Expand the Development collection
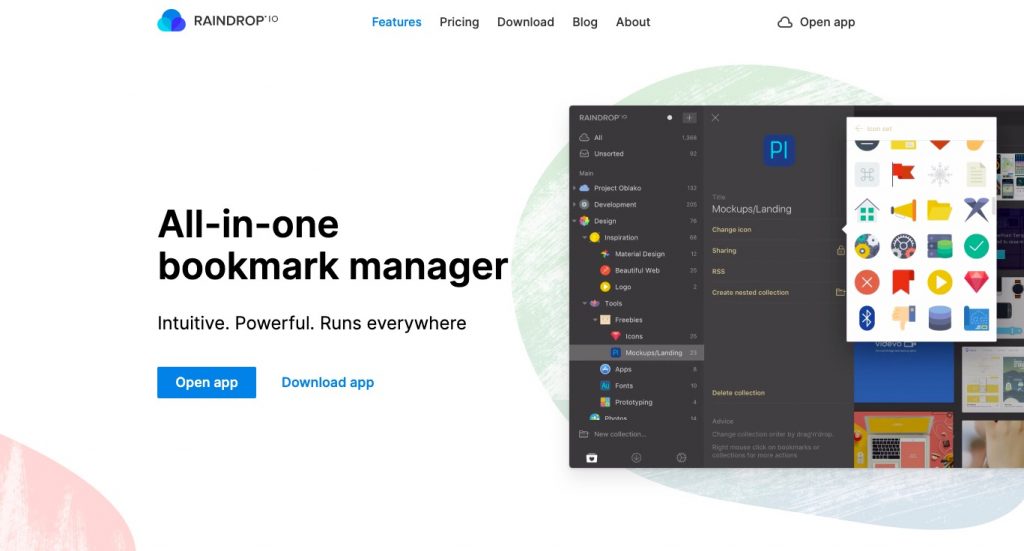1024x551 pixels. (574, 204)
